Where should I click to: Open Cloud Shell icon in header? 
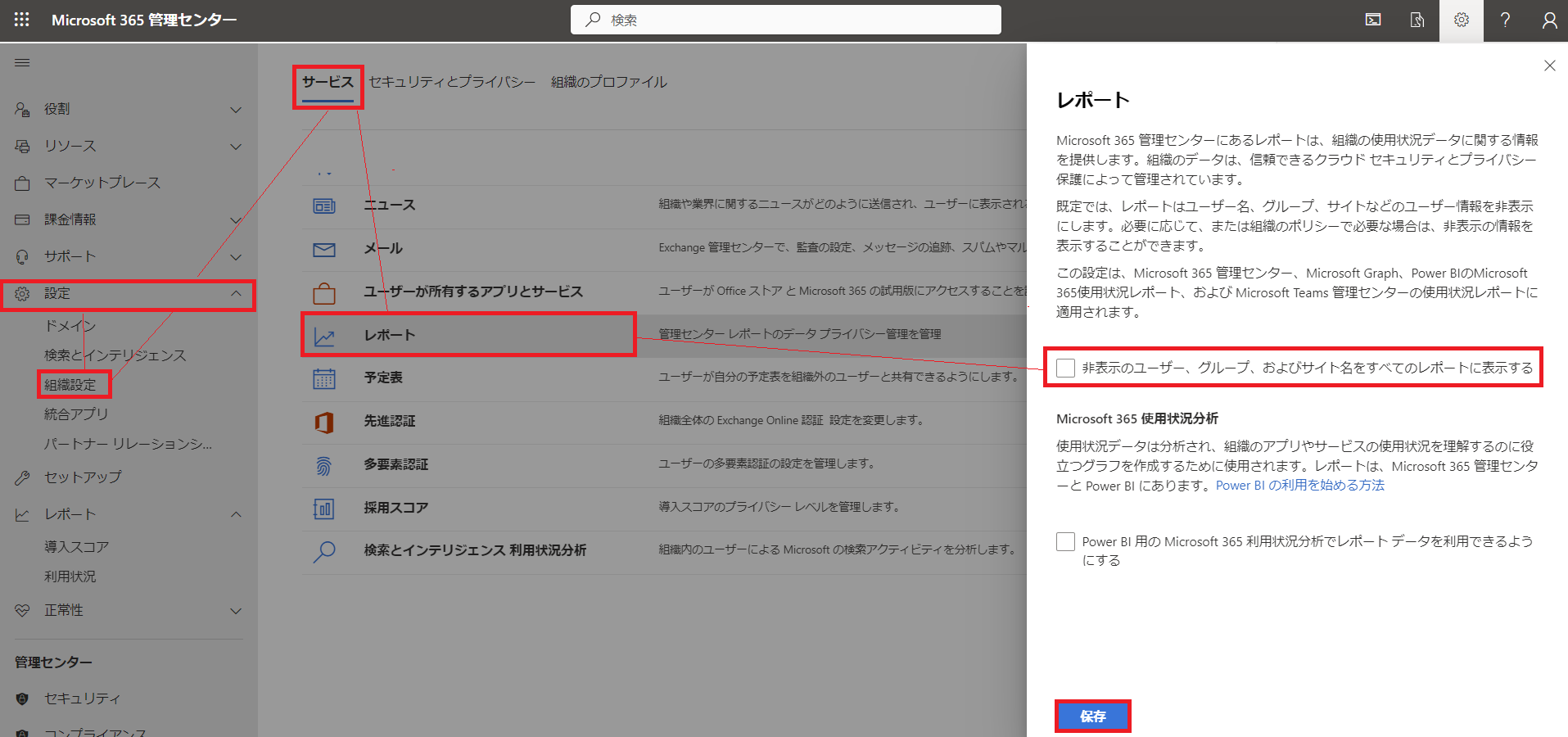(1373, 20)
